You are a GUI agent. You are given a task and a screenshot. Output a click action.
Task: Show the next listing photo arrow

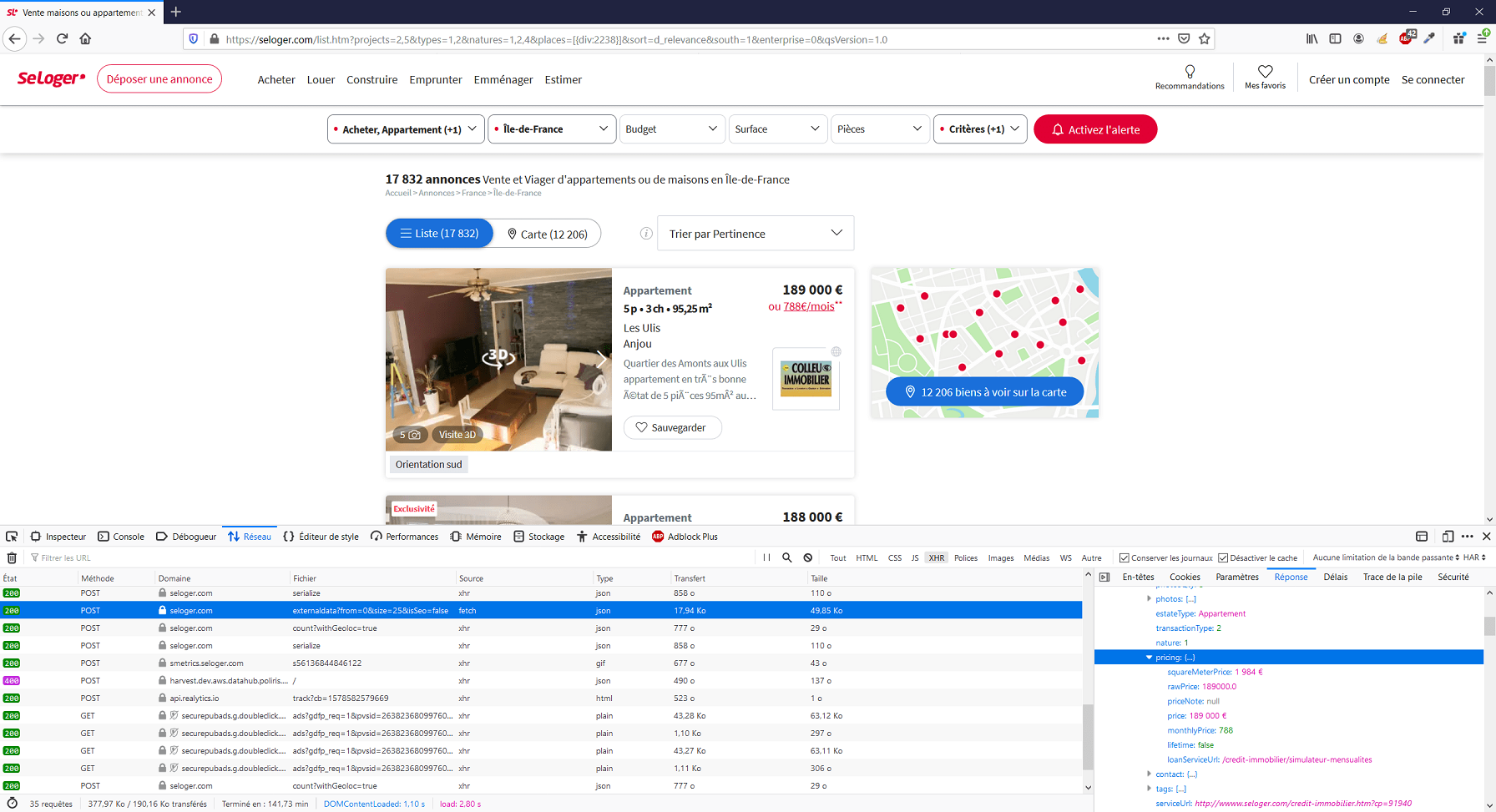[x=600, y=359]
